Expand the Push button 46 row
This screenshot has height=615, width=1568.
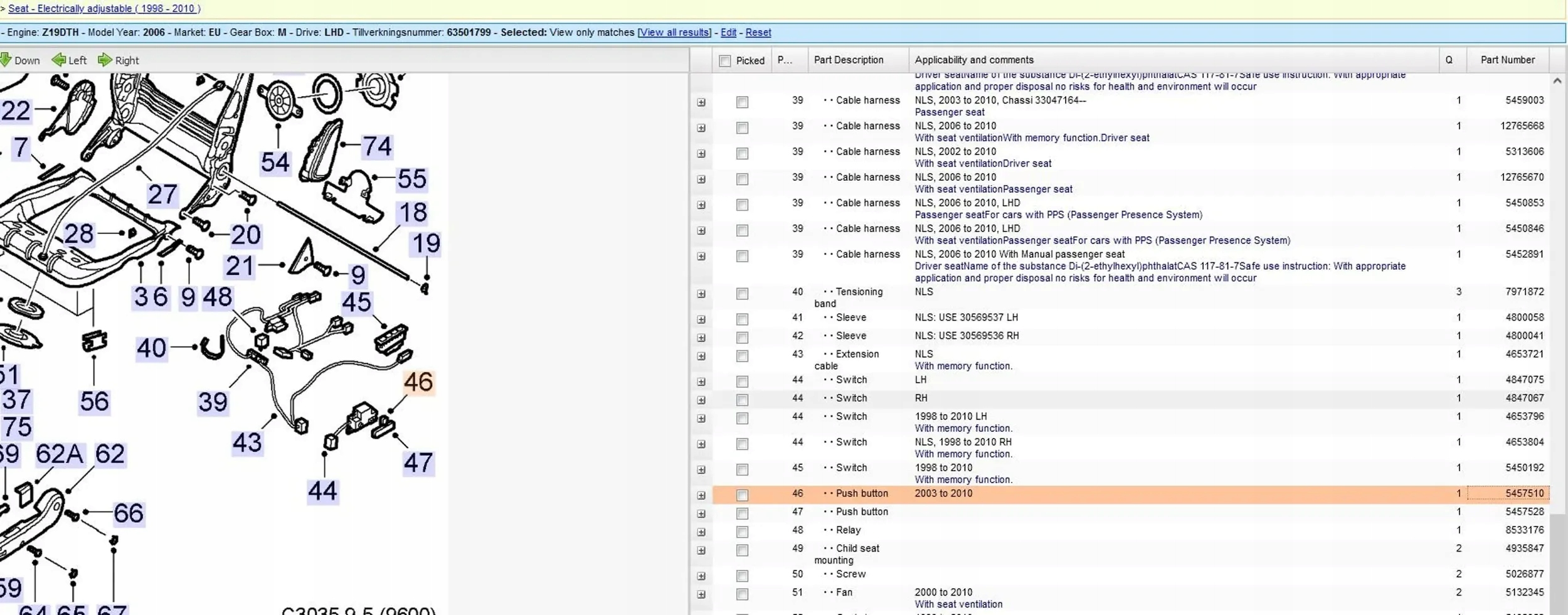click(x=701, y=495)
